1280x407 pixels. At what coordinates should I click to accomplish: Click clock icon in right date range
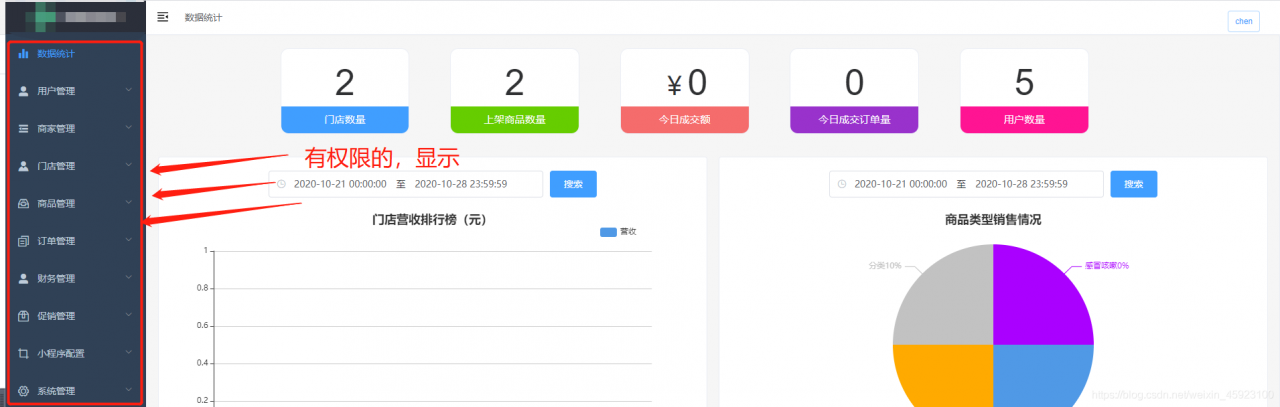coord(842,184)
